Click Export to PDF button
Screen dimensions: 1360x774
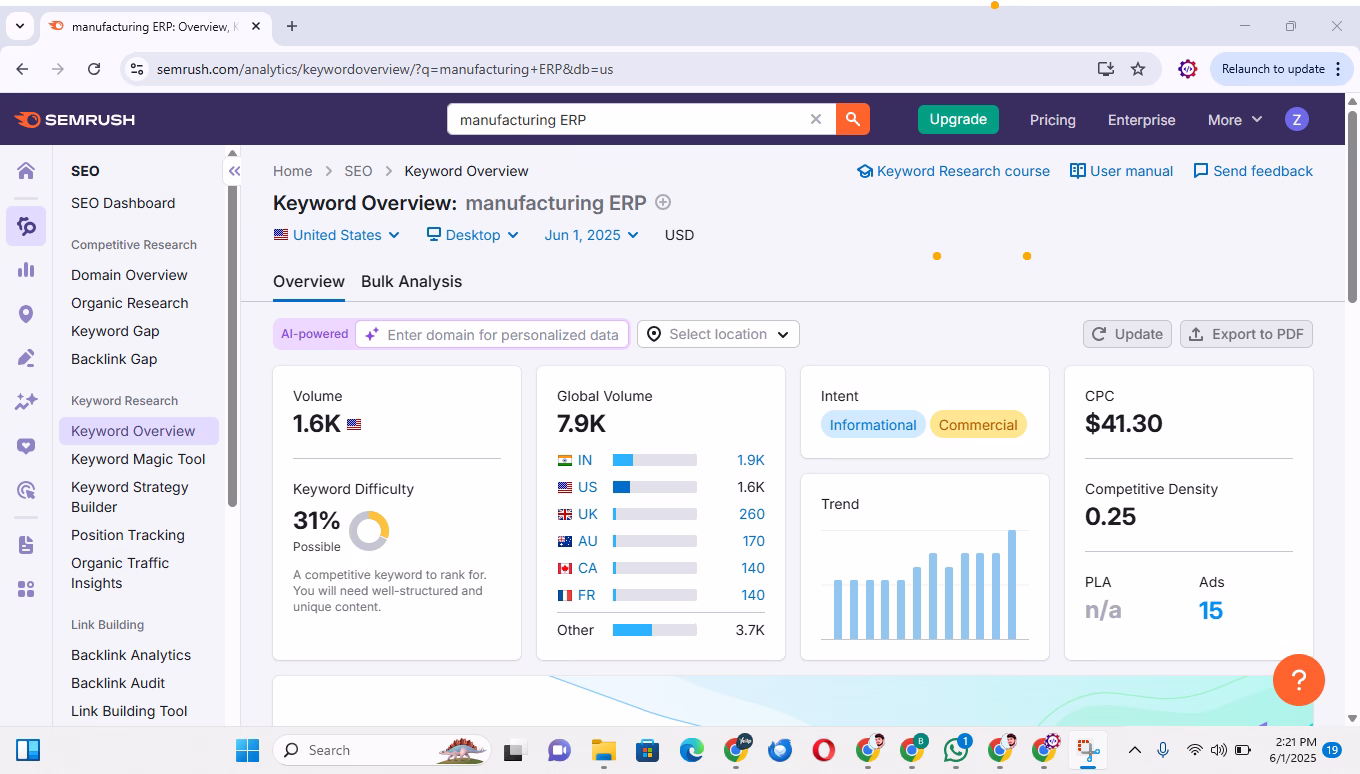click(x=1246, y=334)
